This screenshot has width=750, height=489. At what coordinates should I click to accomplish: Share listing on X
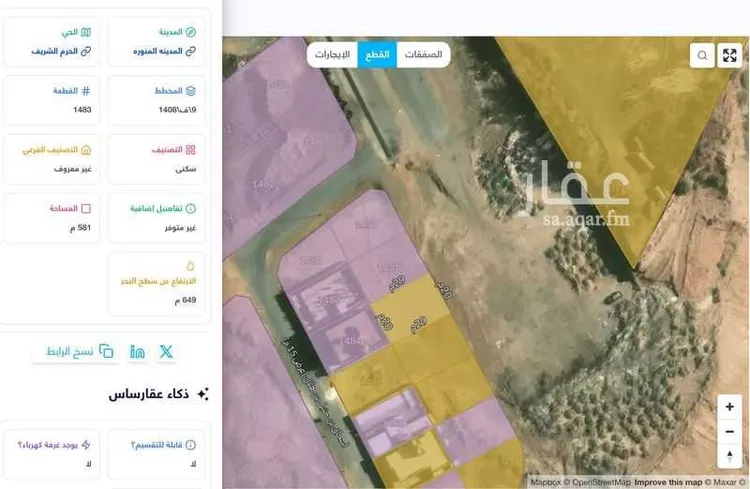[166, 352]
